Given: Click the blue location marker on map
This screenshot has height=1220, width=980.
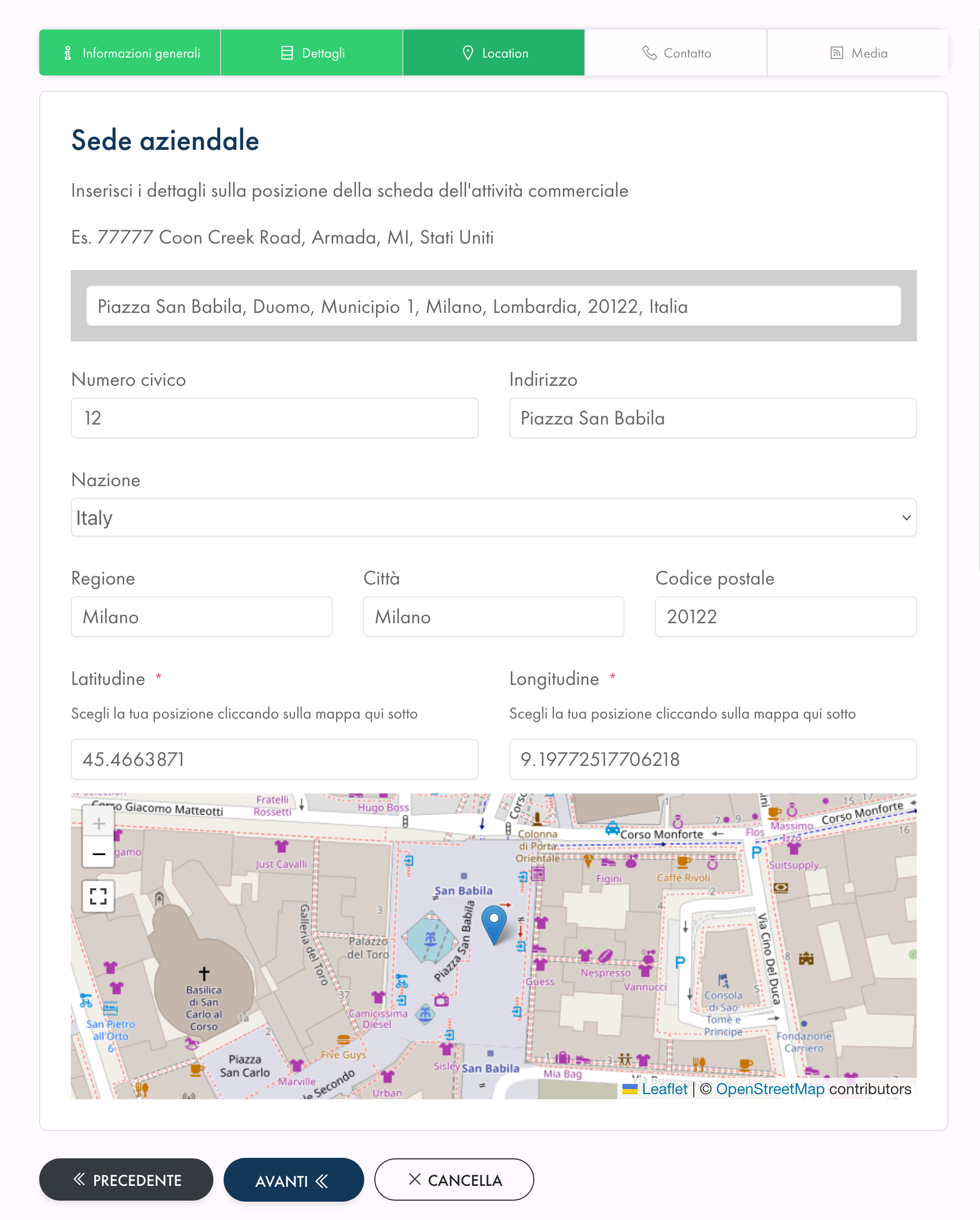Looking at the screenshot, I should [x=494, y=925].
